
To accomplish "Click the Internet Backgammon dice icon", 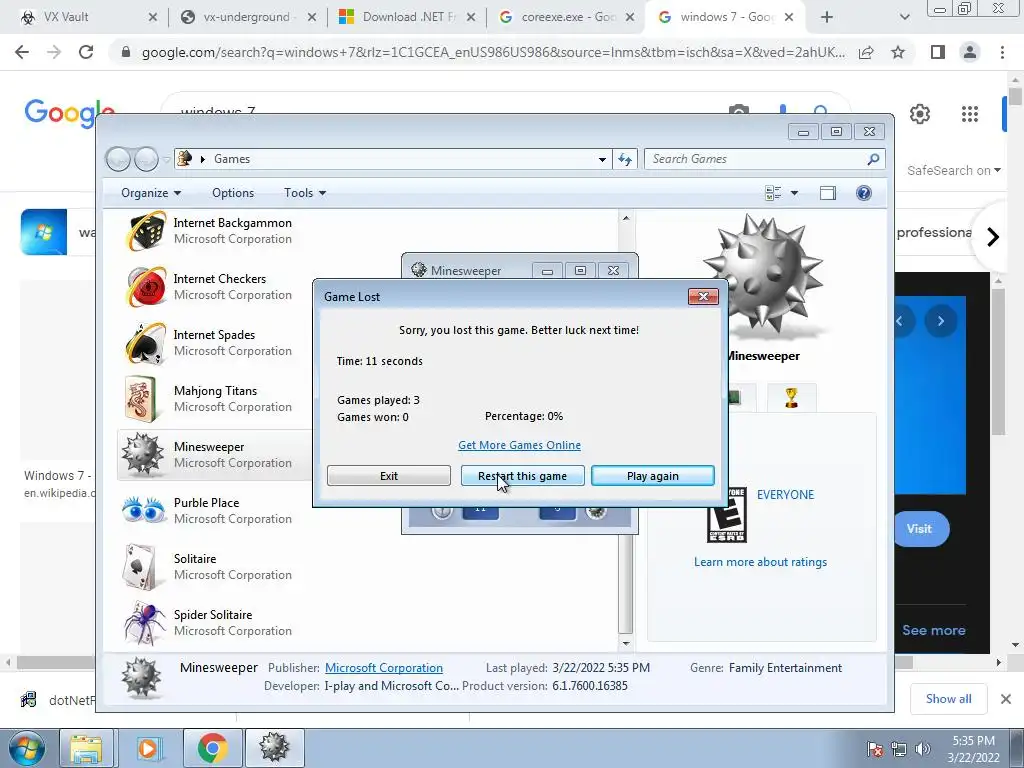I will [146, 231].
